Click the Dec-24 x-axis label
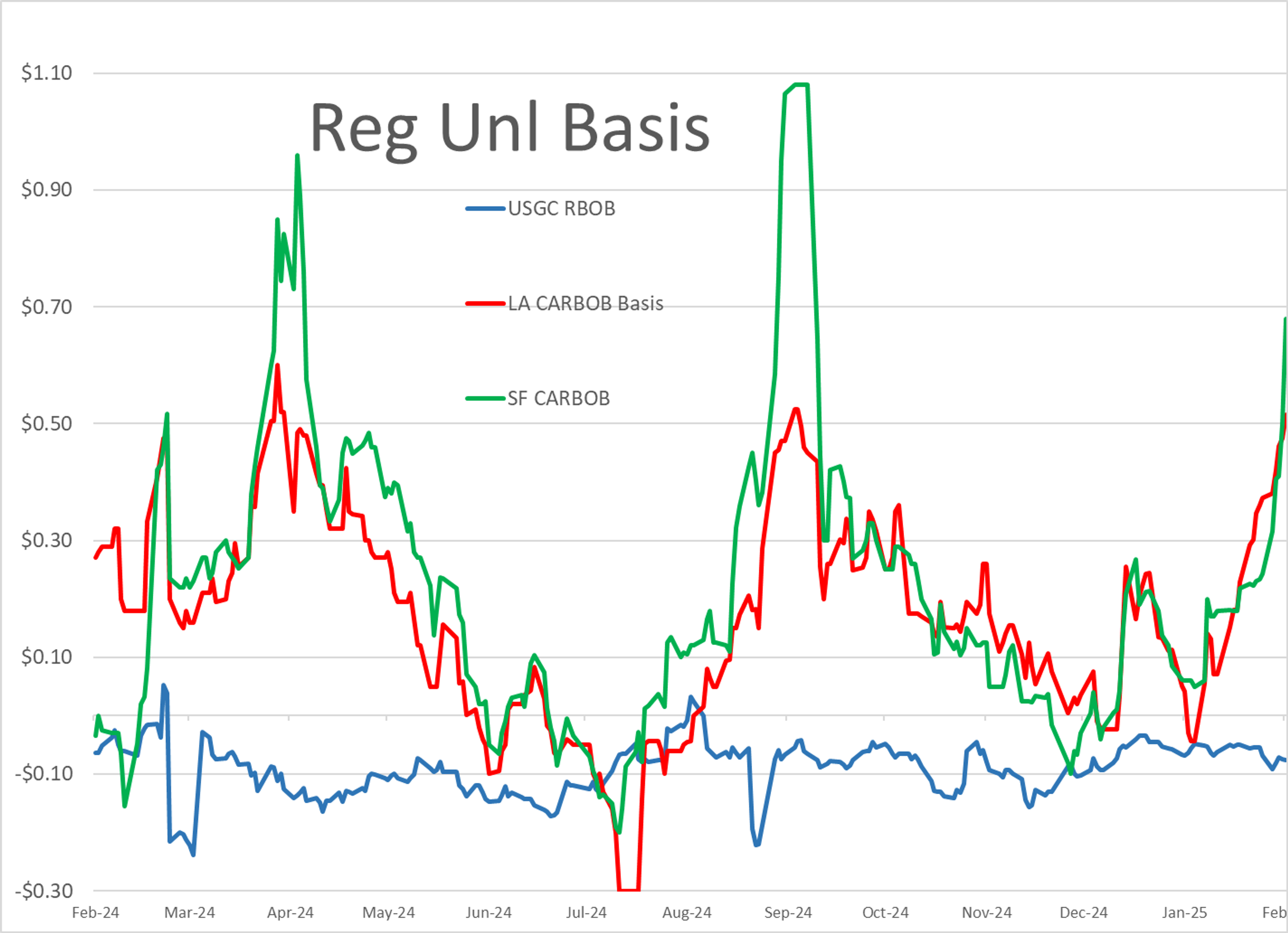The width and height of the screenshot is (1288, 933). [1083, 913]
